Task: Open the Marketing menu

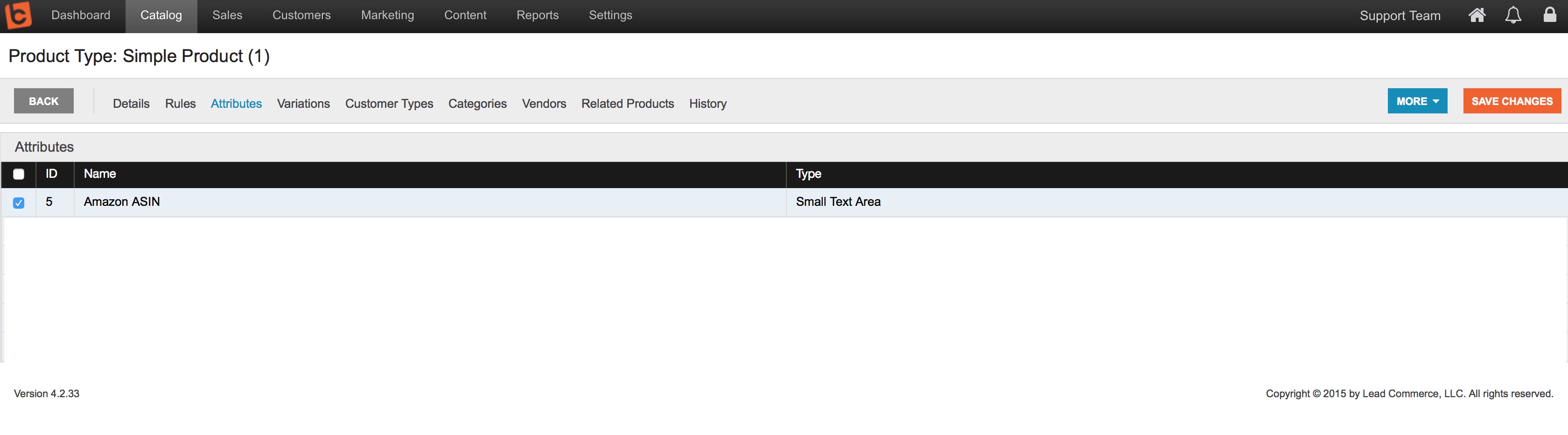Action: coord(387,15)
